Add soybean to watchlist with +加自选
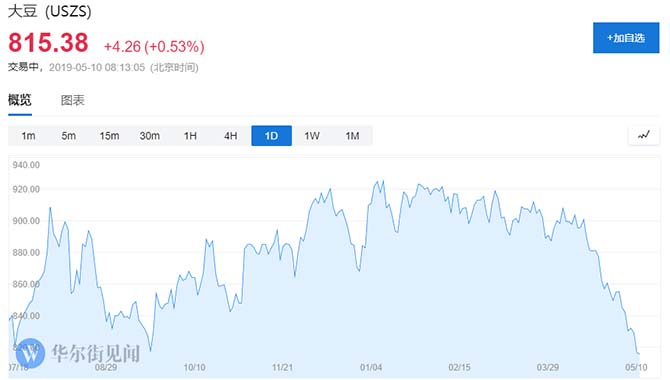 point(626,38)
